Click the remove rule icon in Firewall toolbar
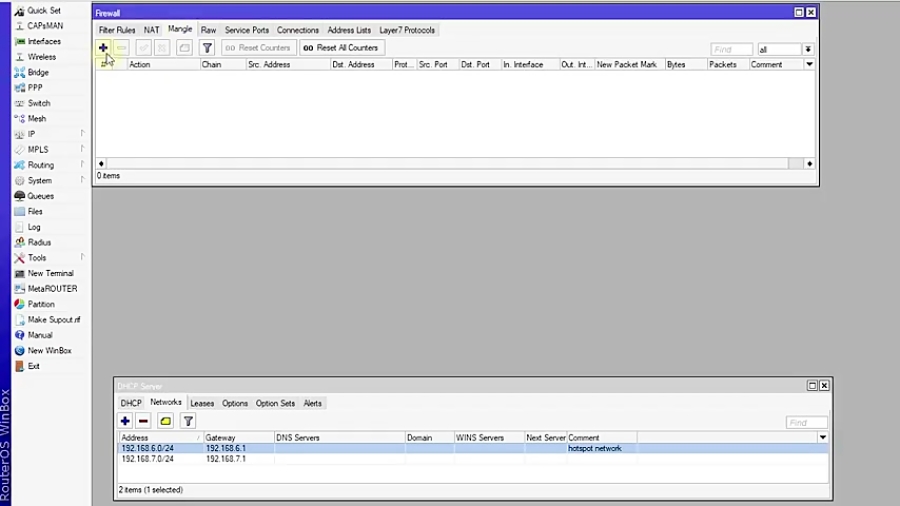The height and width of the screenshot is (506, 900). [x=122, y=48]
